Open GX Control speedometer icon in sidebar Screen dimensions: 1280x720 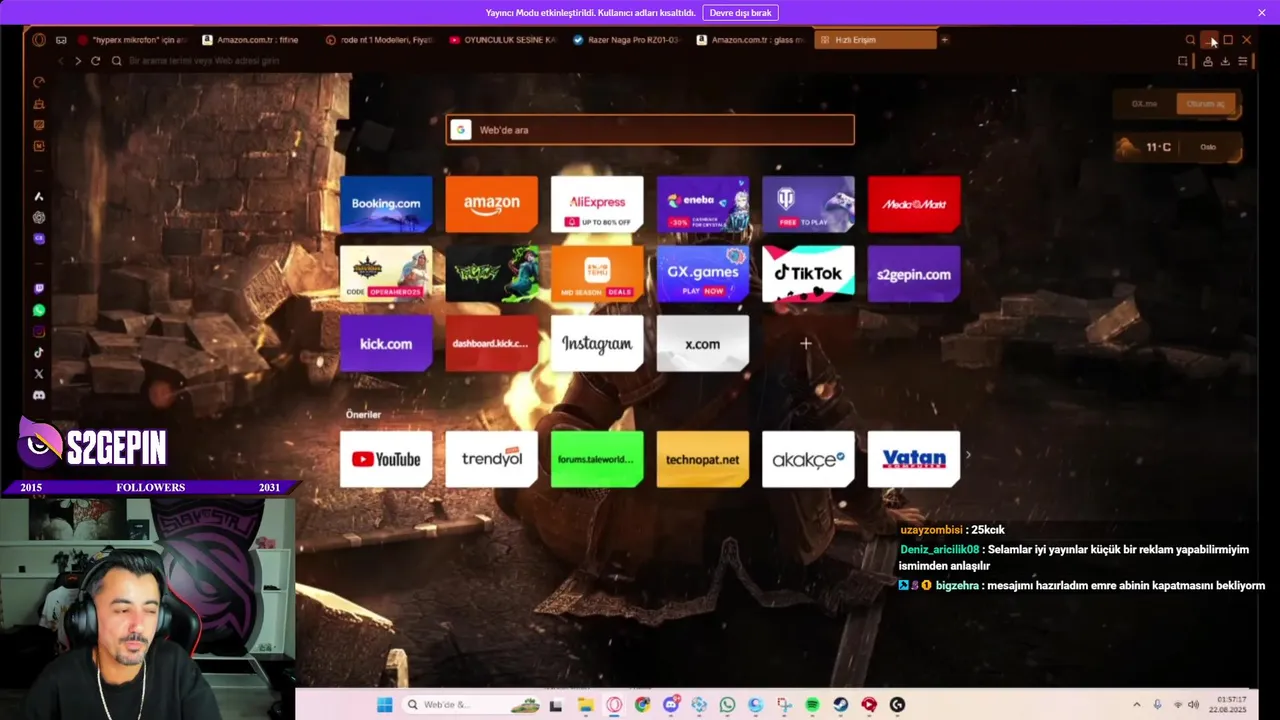[x=39, y=82]
